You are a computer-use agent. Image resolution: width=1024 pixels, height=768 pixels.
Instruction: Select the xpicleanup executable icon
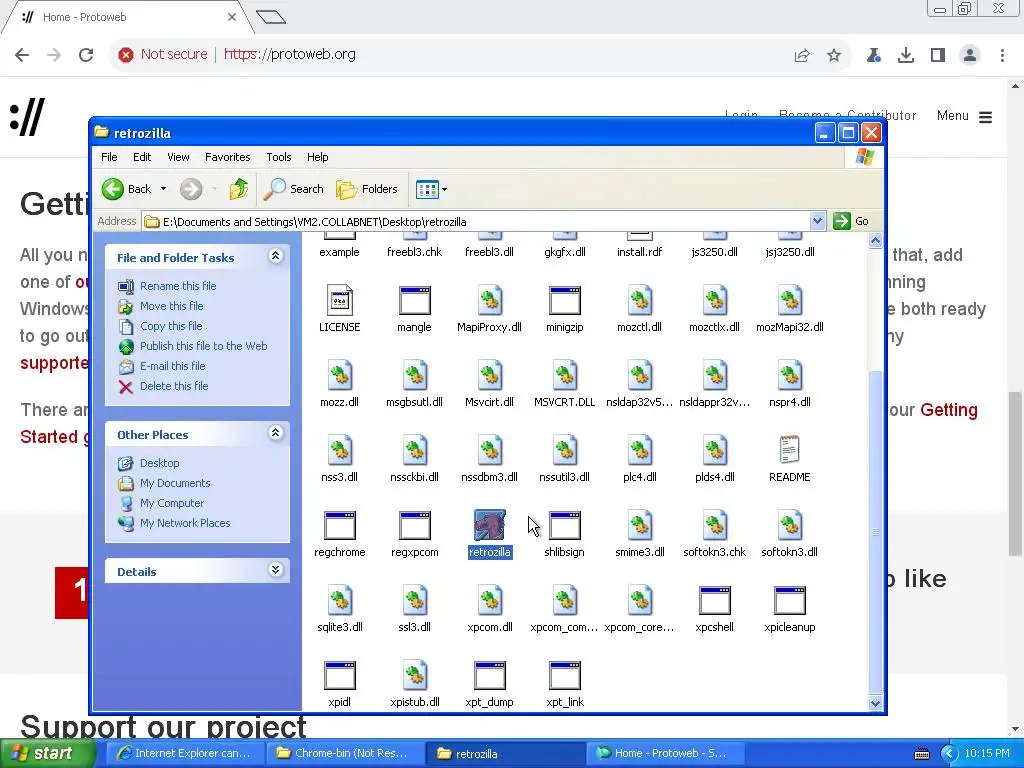pyautogui.click(x=790, y=600)
